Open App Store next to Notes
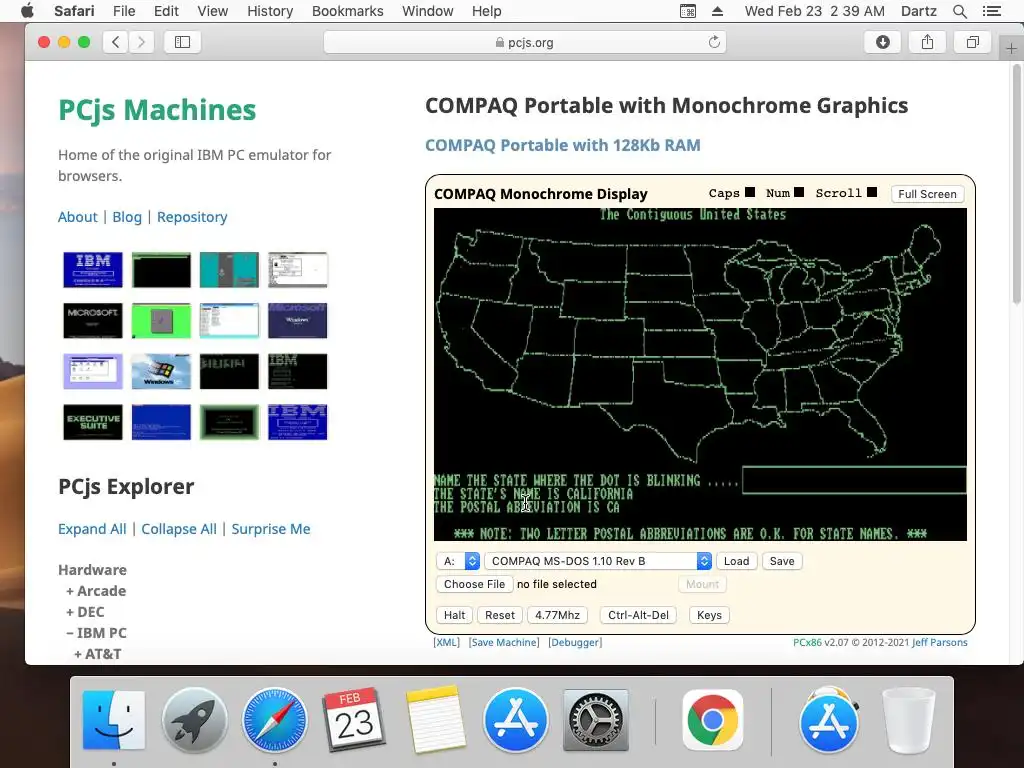The height and width of the screenshot is (768, 1024). [515, 720]
